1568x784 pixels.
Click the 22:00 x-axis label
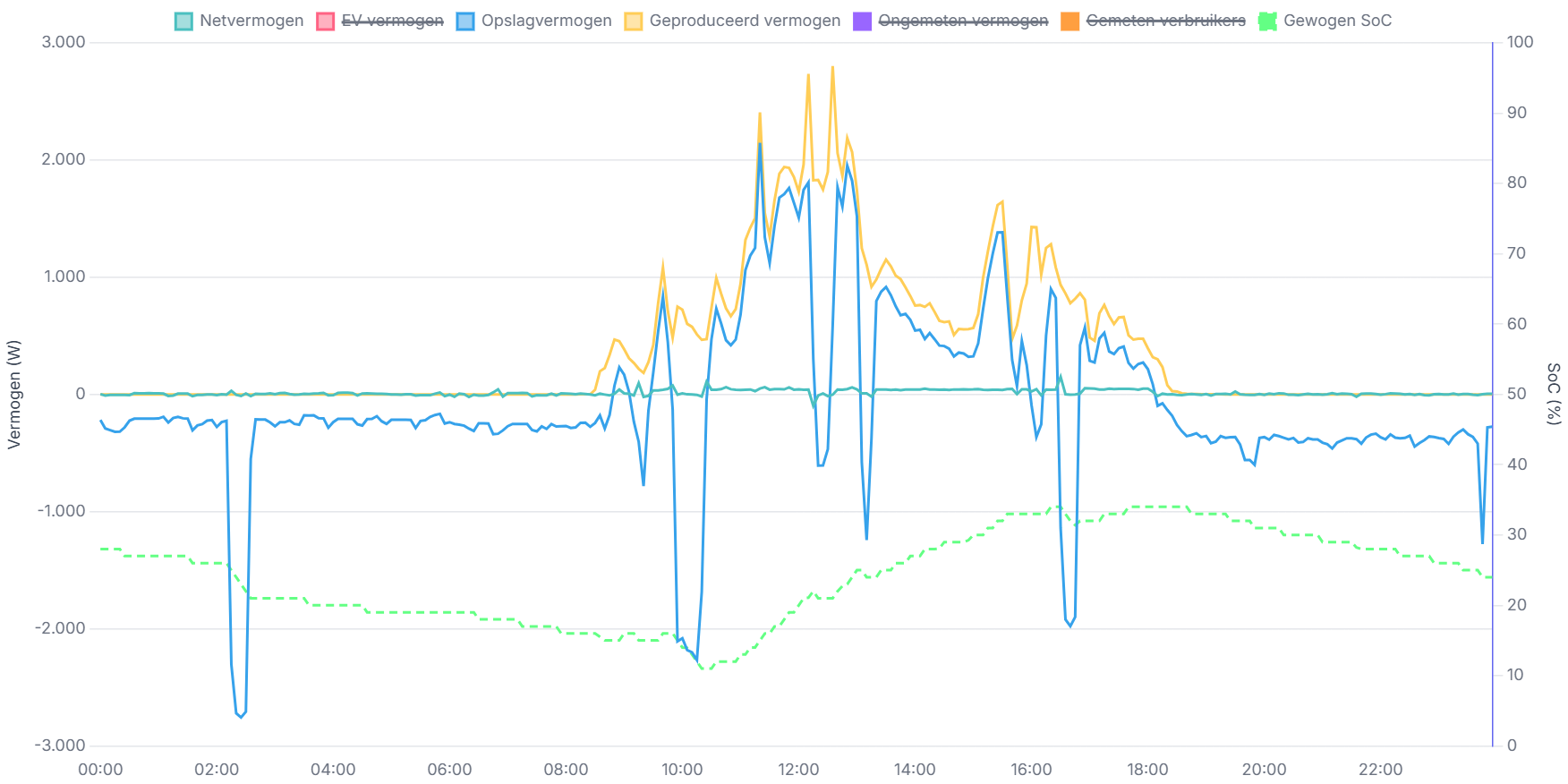pyautogui.click(x=1380, y=770)
